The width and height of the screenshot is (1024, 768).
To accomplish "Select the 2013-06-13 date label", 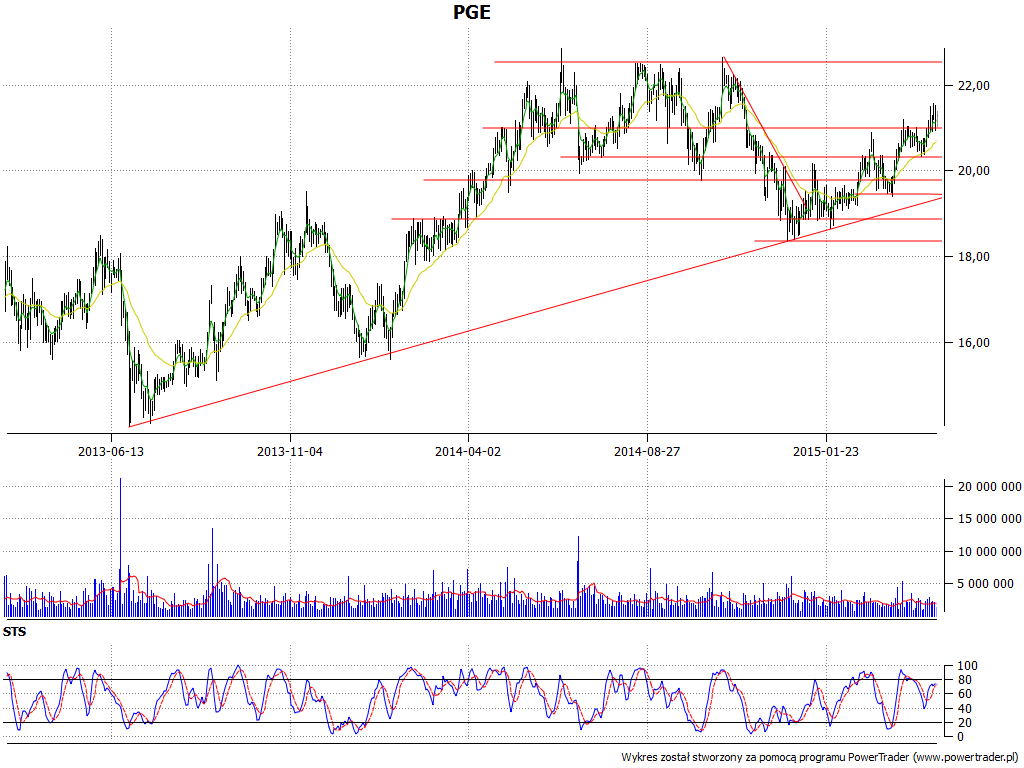I will click(x=111, y=451).
